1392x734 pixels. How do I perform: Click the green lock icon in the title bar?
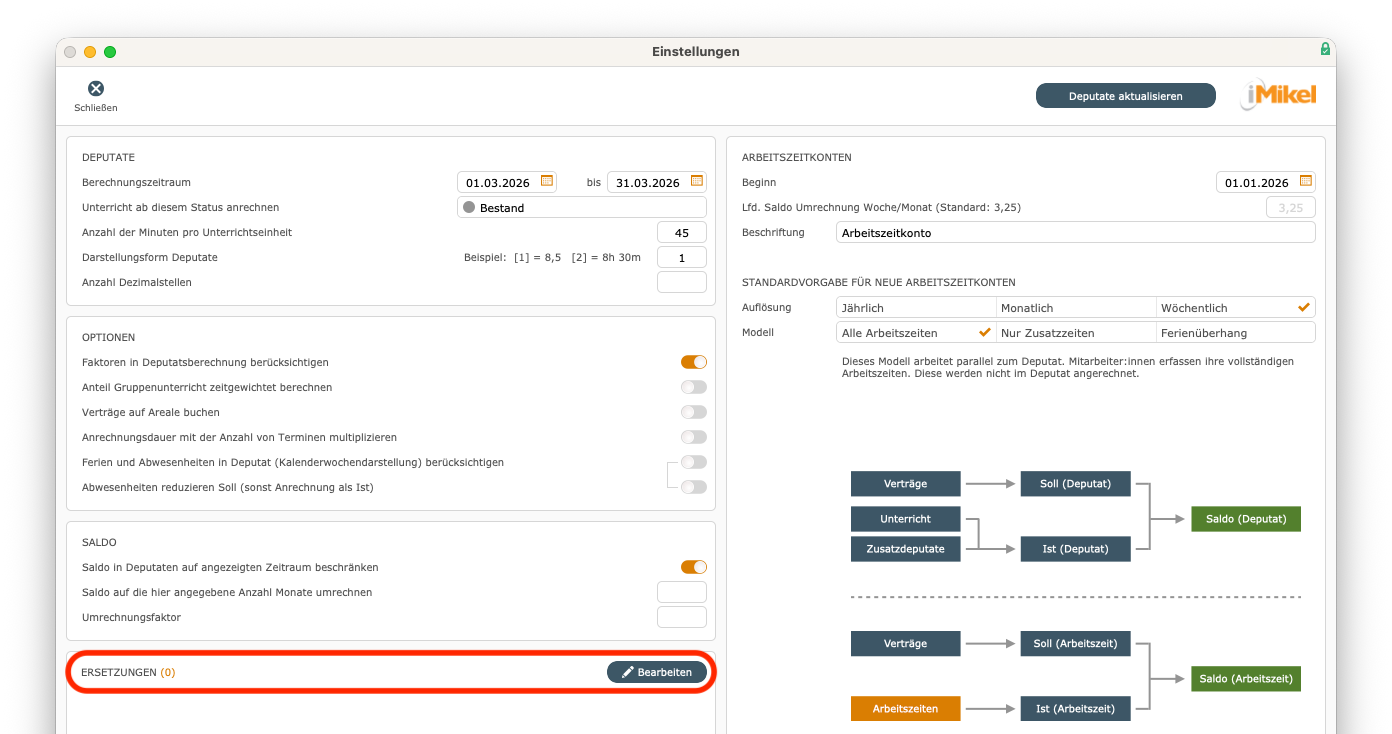click(x=1324, y=48)
